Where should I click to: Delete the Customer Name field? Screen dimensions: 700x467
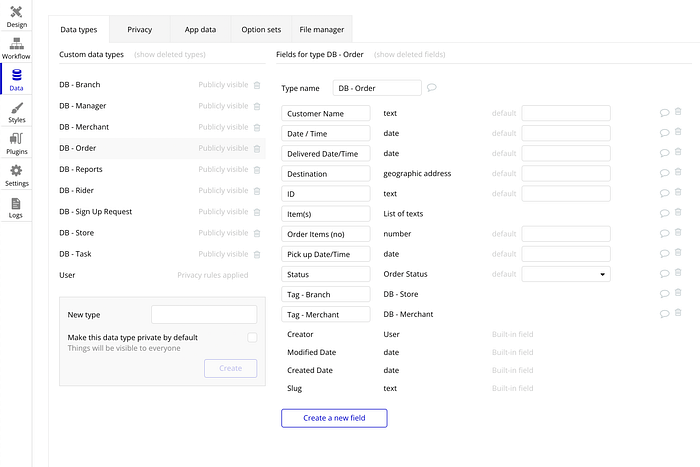tap(678, 112)
